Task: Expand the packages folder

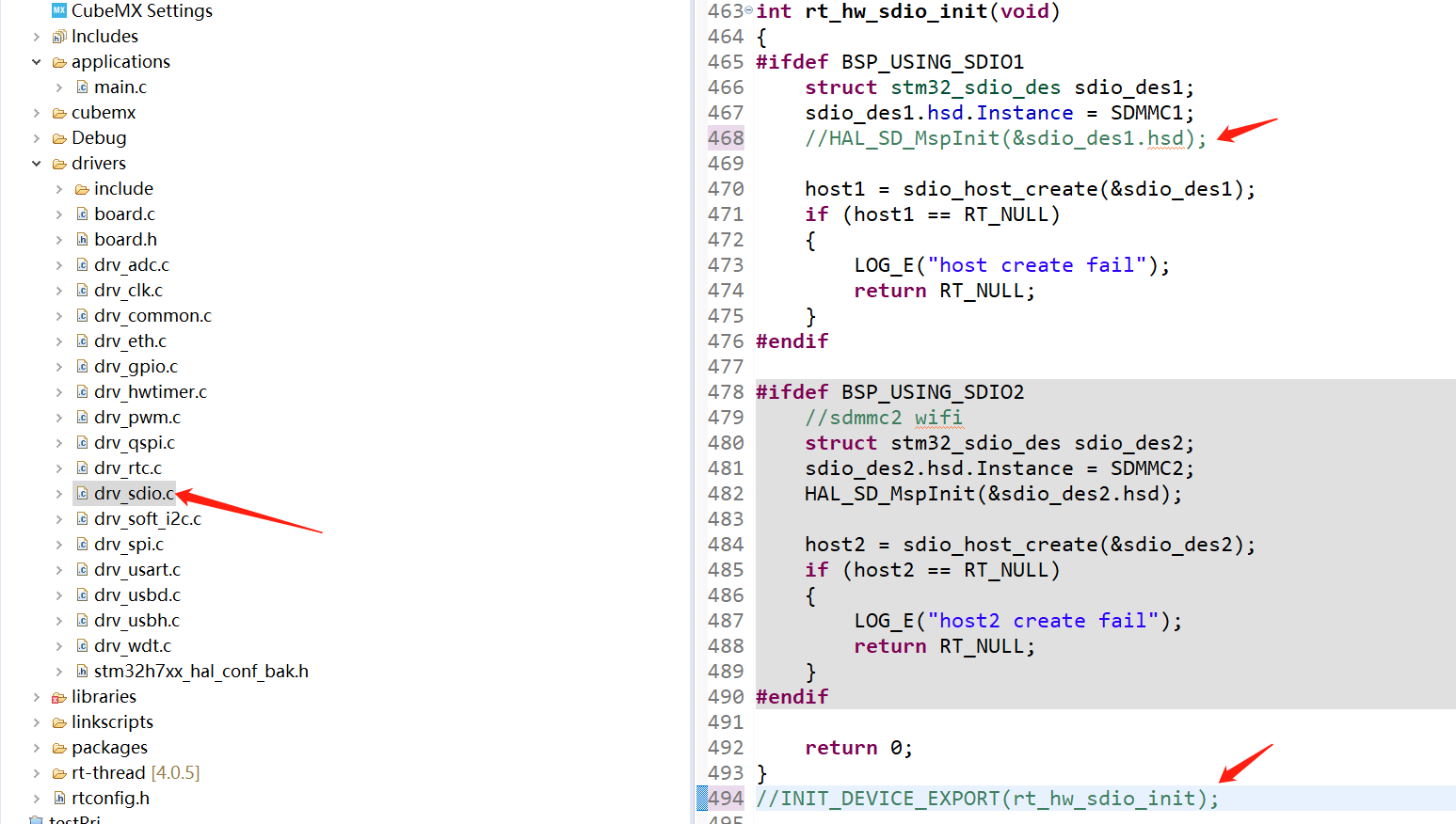Action: click(x=37, y=748)
